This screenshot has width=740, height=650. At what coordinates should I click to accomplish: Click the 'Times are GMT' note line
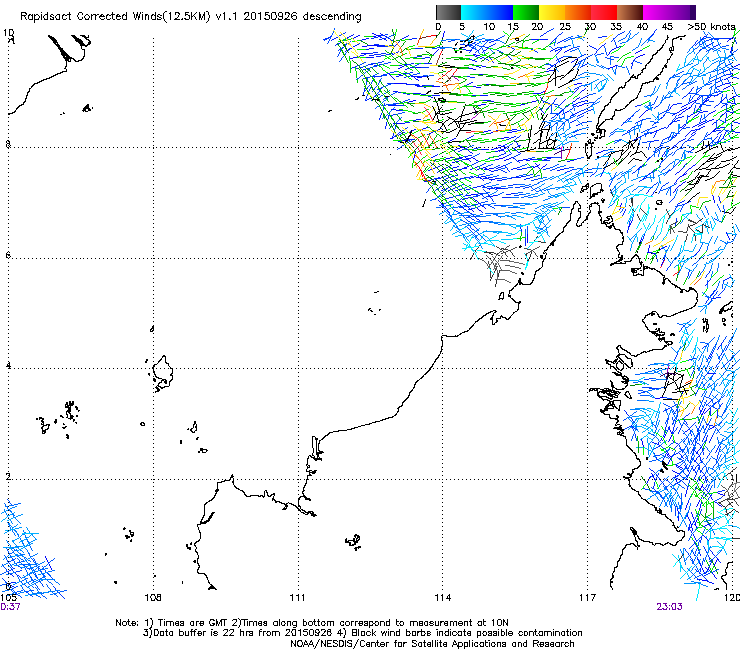click(312, 623)
